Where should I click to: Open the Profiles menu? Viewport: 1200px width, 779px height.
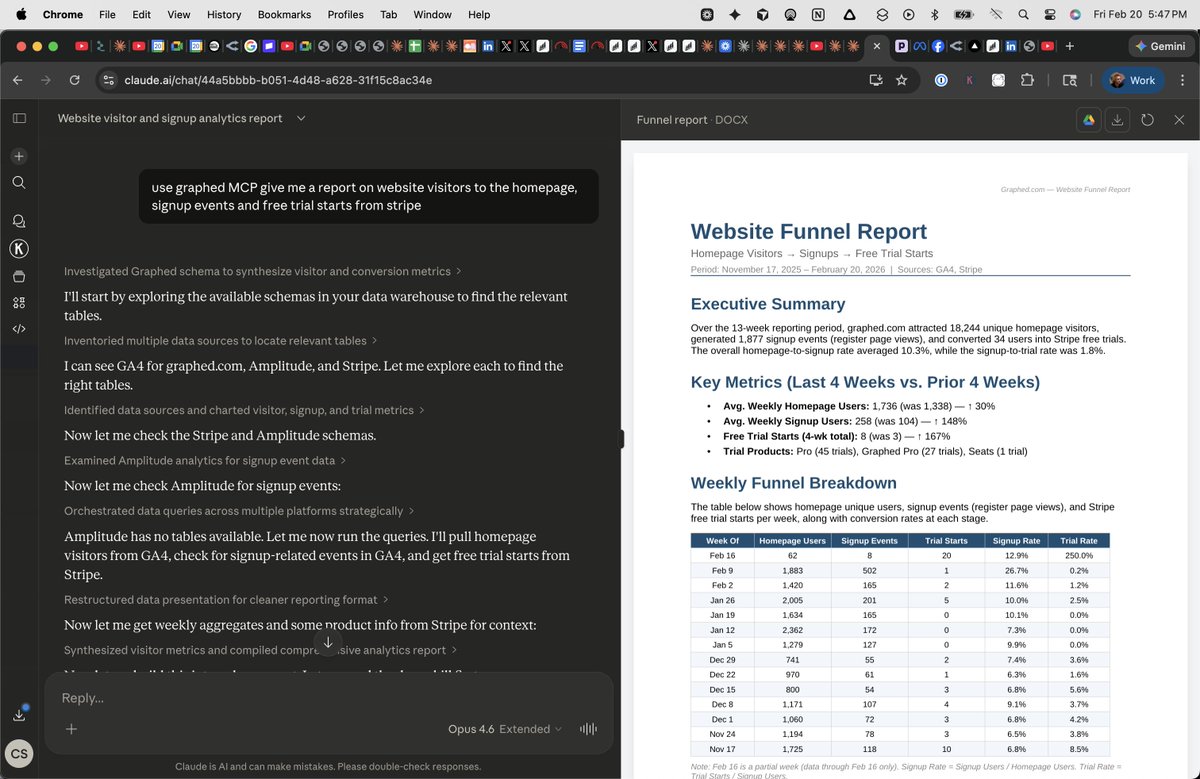click(x=346, y=14)
